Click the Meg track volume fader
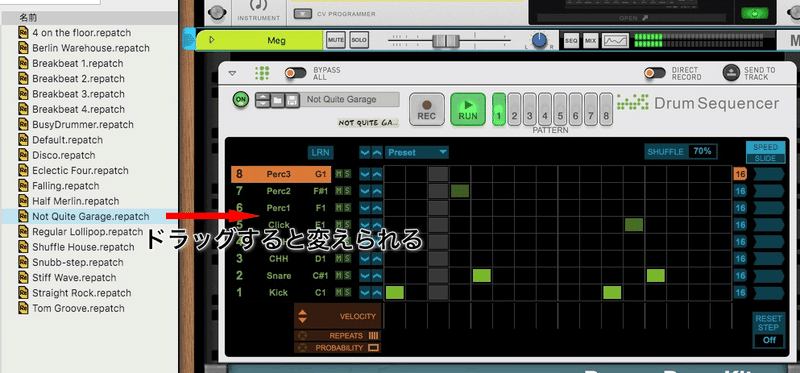 coord(446,41)
